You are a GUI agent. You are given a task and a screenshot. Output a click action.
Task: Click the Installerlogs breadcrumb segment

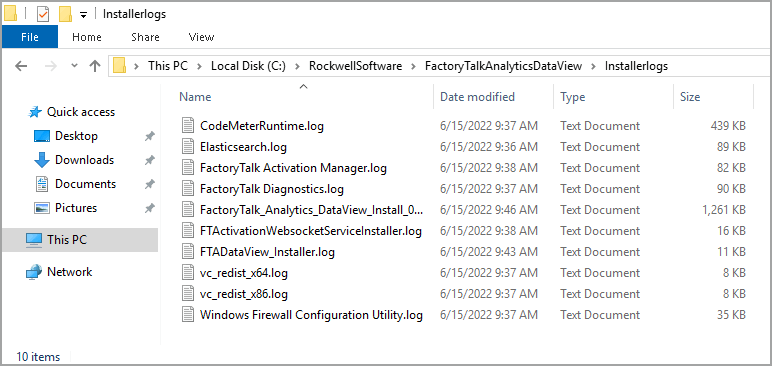[x=636, y=66]
